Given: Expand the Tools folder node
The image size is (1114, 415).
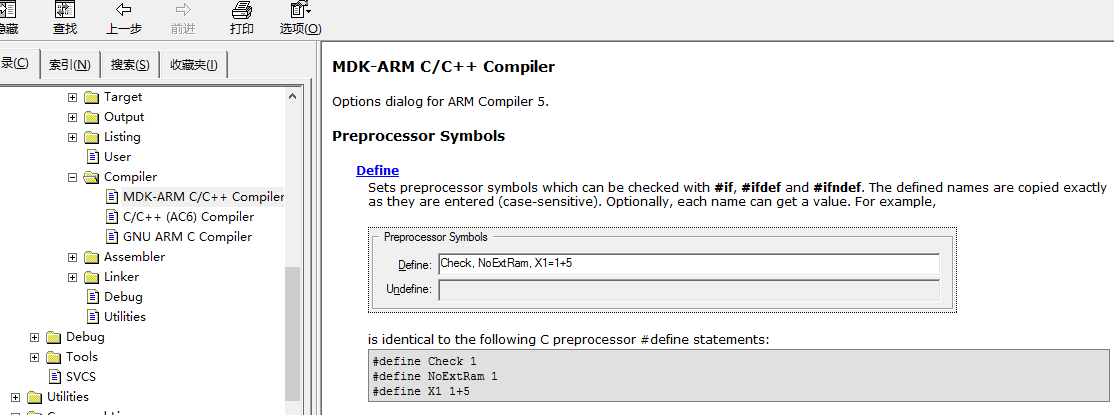Looking at the screenshot, I should click(35, 357).
